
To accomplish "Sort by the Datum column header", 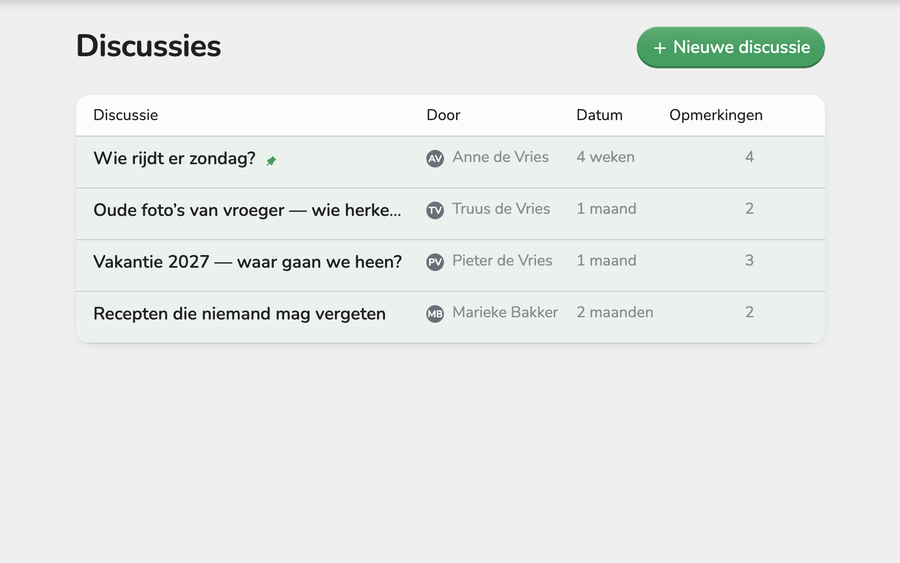I will click(x=599, y=115).
